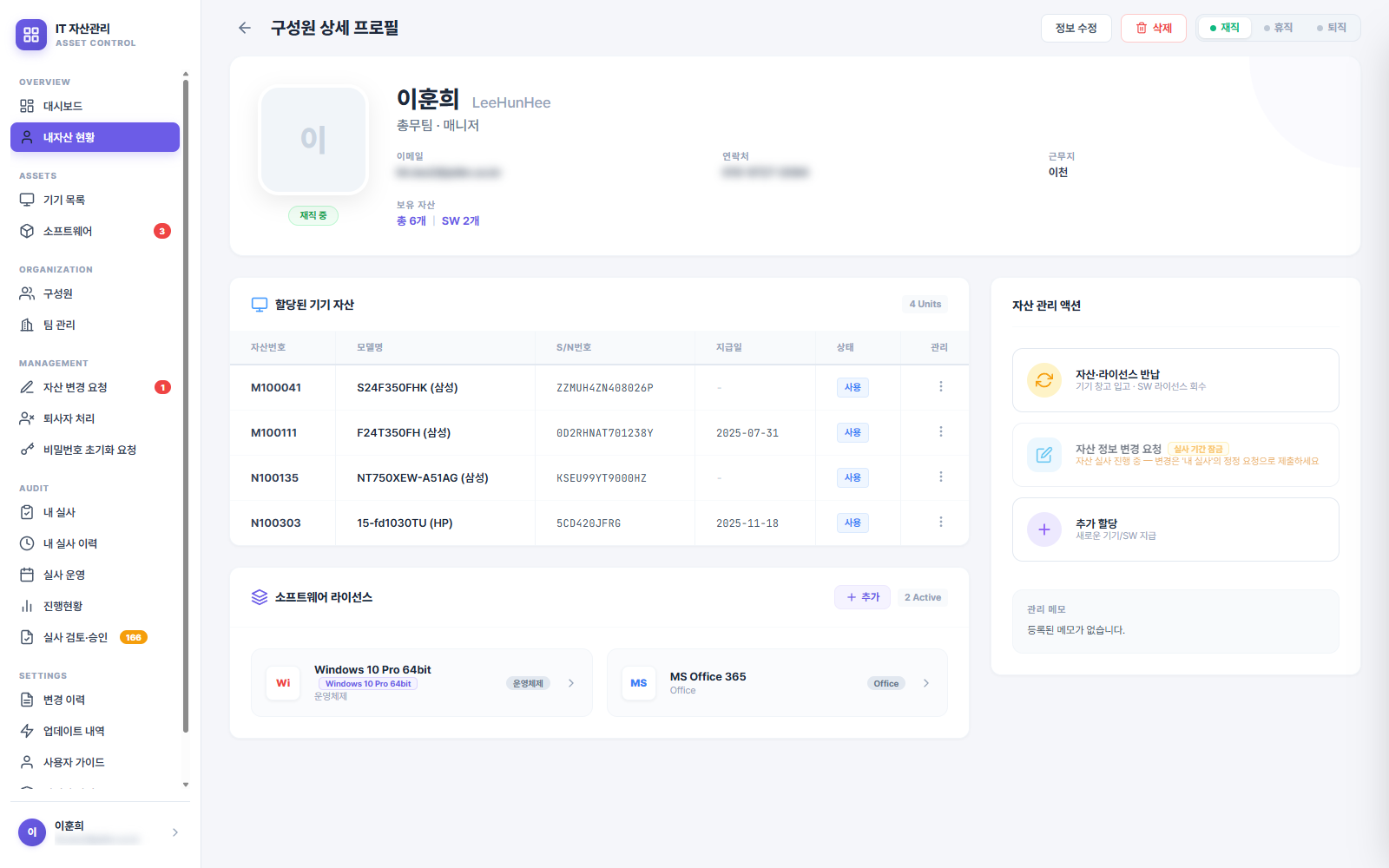Screen dimensions: 1389x868
Task: Click the Wi license icon
Action: tap(283, 683)
